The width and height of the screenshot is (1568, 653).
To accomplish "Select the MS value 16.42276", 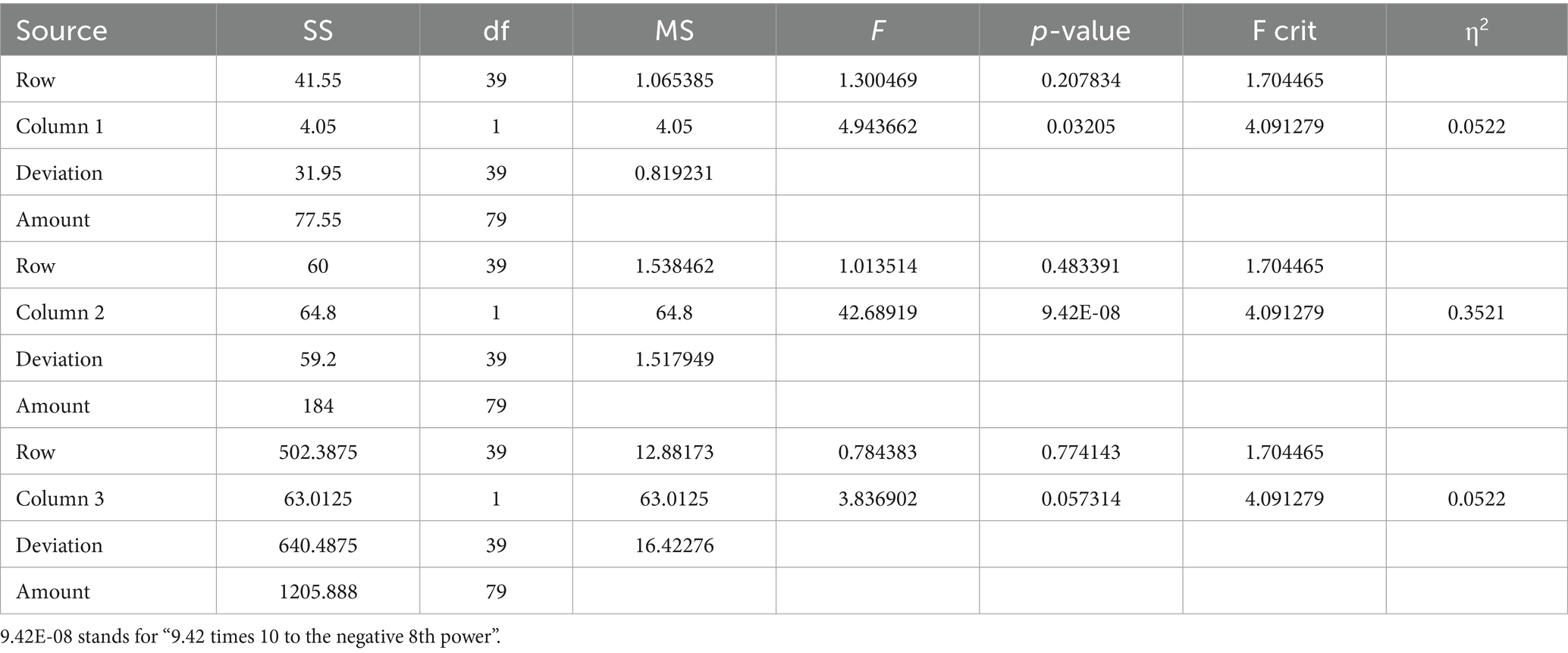I will [x=674, y=545].
